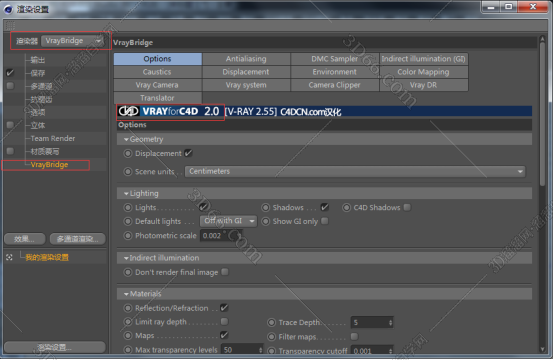Click the 渲染设置... button at bottom
This screenshot has width=553, height=360.
(55, 347)
